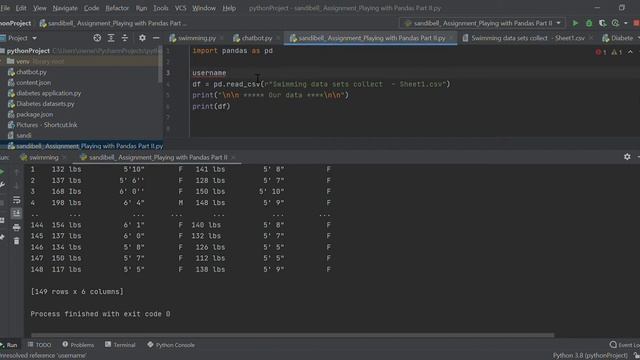Image resolution: width=640 pixels, height=360 pixels.
Task: Clear console output with the trash icon
Action: click(x=16, y=241)
